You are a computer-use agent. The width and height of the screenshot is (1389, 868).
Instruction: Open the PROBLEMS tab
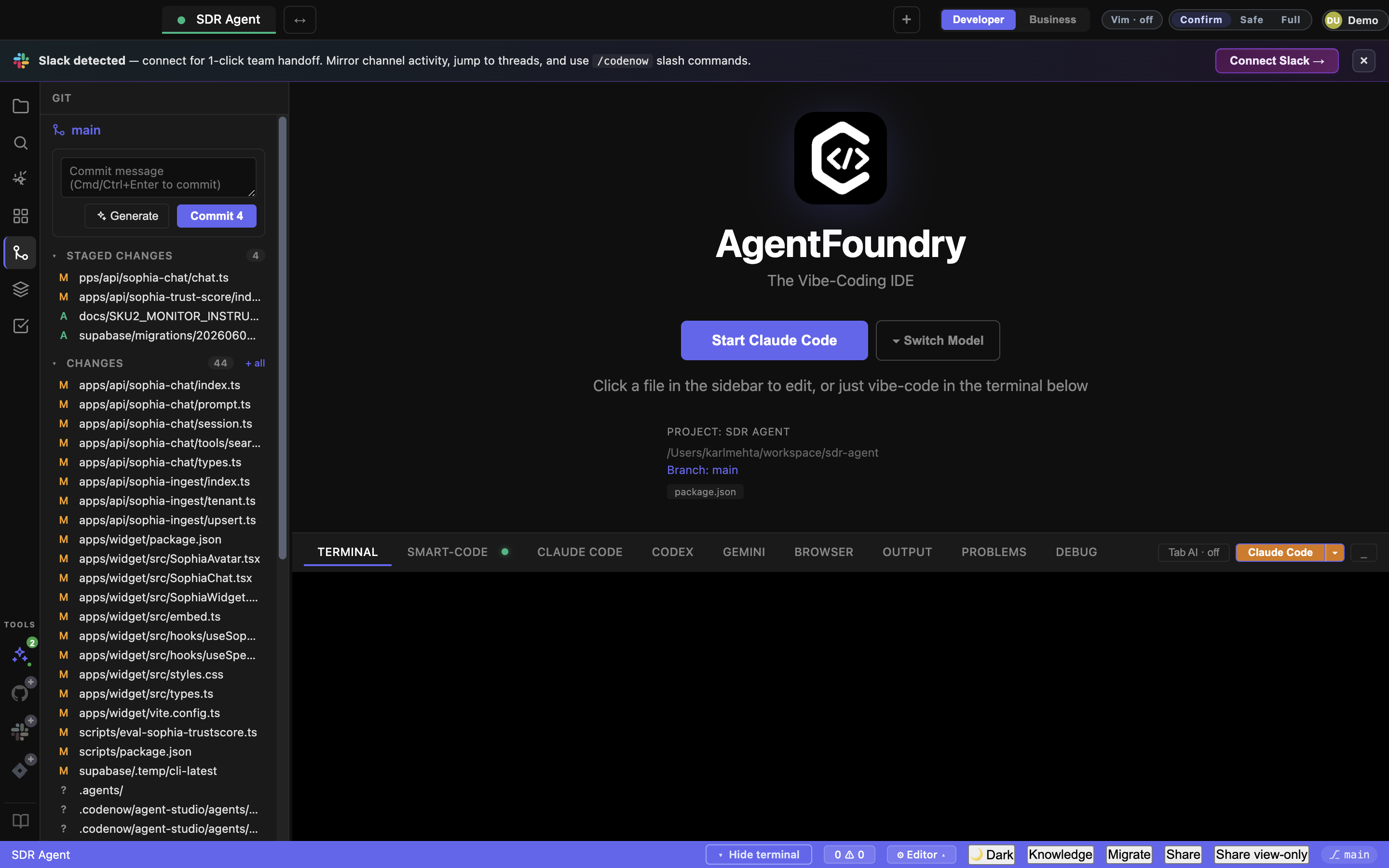coord(994,552)
